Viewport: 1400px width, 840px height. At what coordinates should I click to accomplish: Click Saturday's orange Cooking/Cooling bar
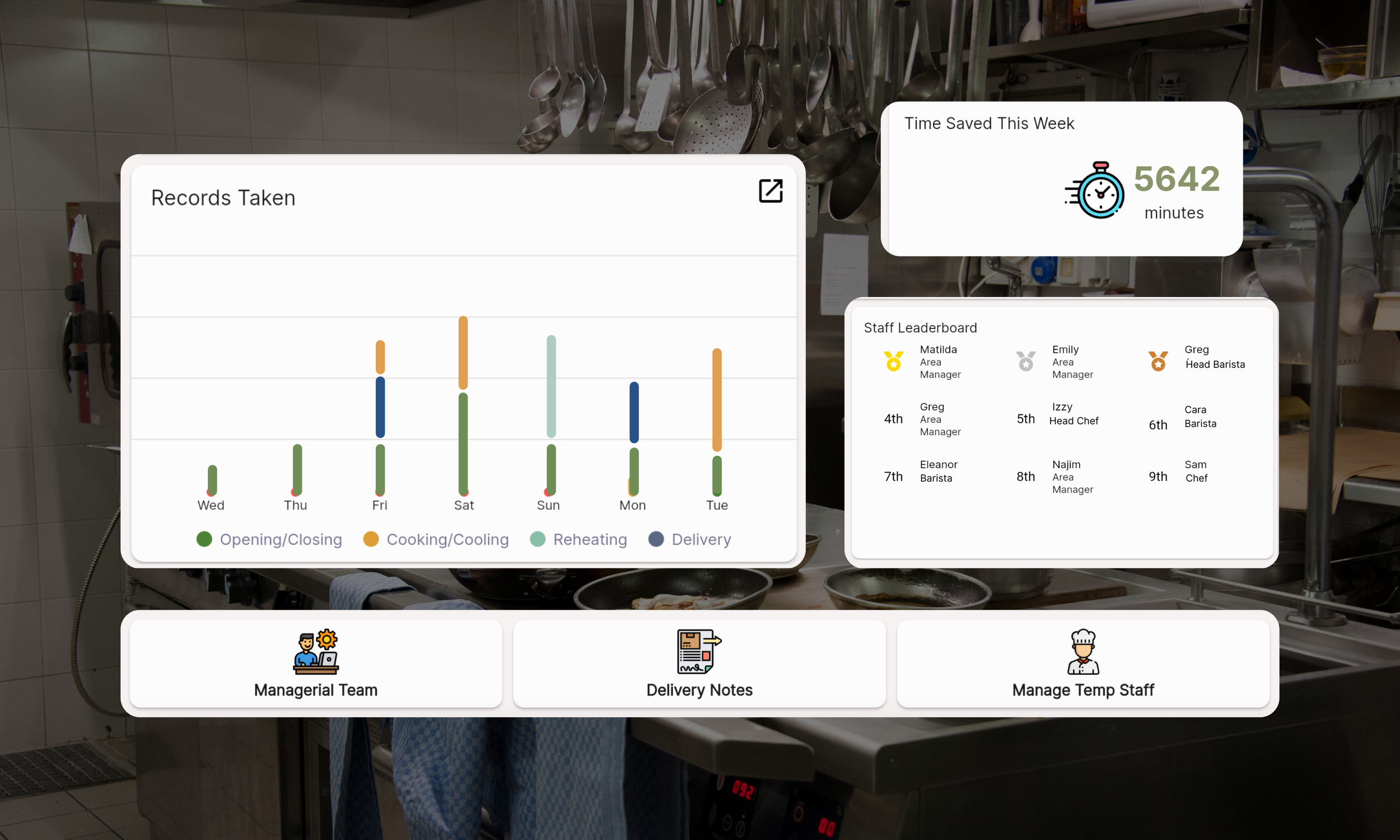pos(463,352)
